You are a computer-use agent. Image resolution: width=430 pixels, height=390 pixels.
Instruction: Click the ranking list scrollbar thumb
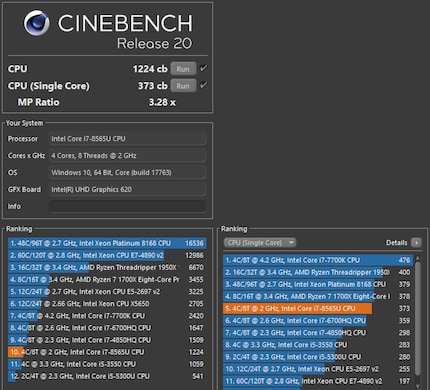tap(417, 317)
